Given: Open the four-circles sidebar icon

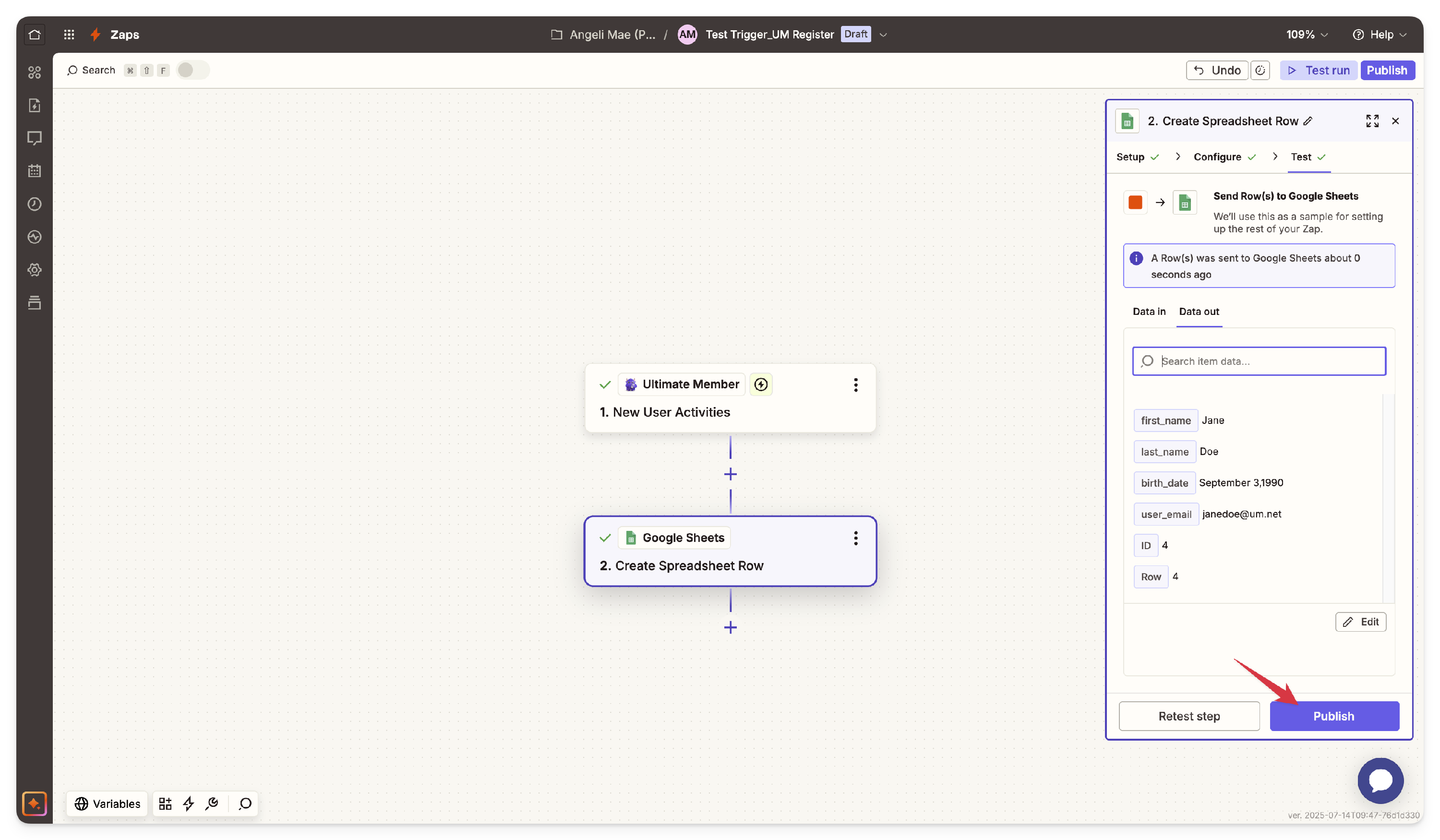Looking at the screenshot, I should pyautogui.click(x=34, y=72).
